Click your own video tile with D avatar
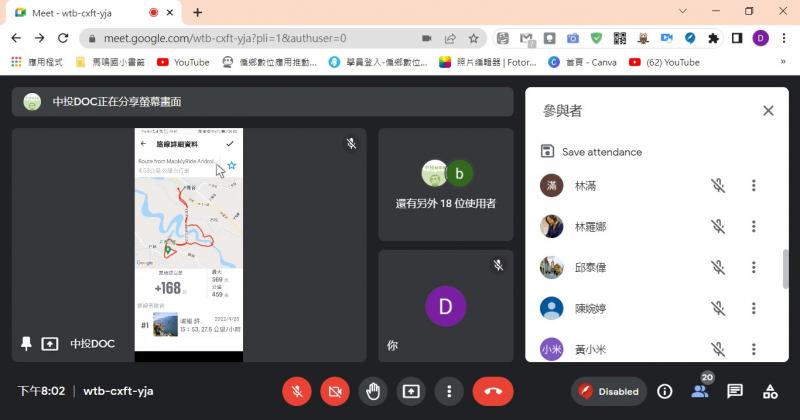 tap(445, 306)
